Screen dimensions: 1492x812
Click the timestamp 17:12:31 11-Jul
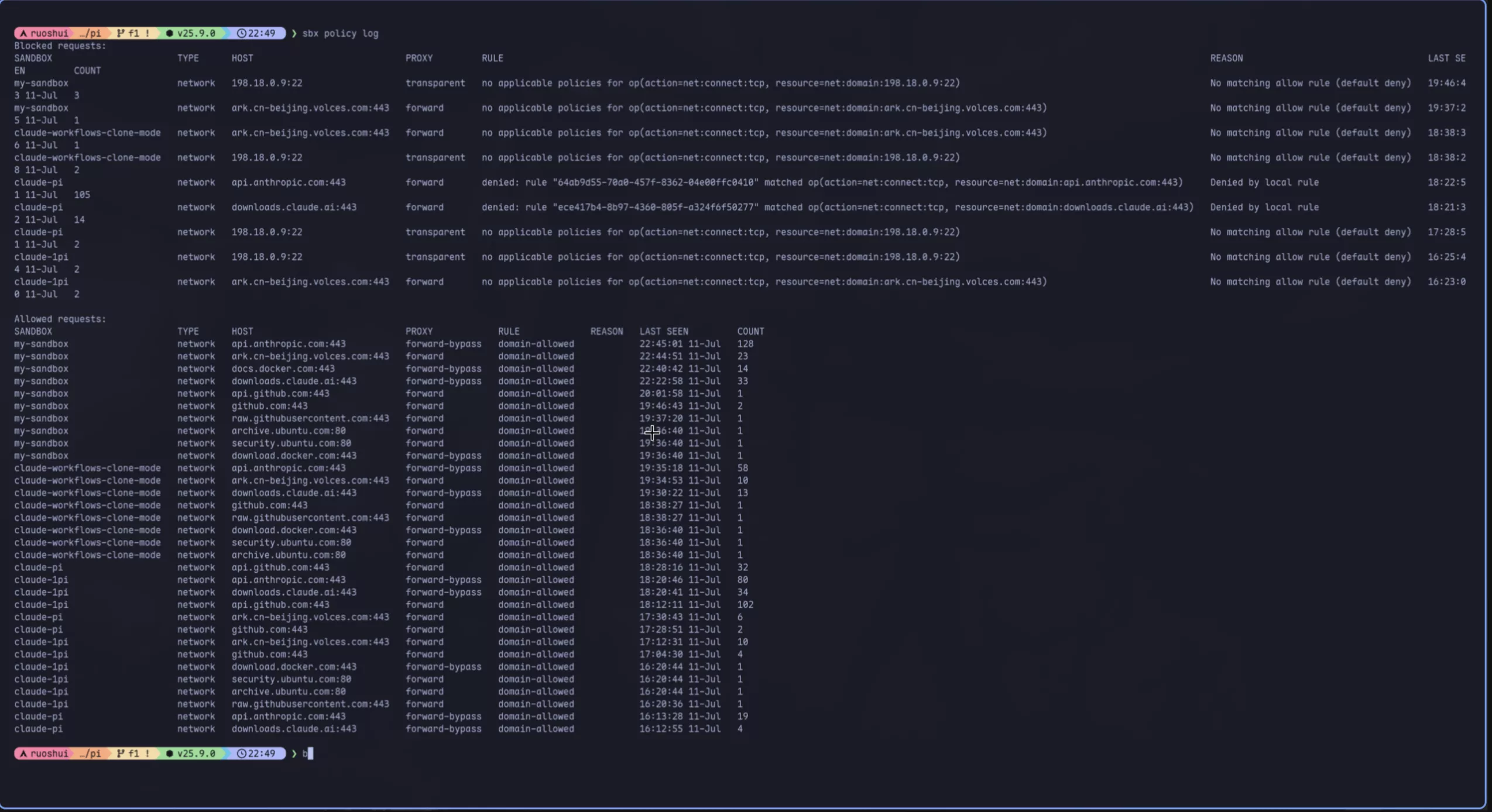[680, 642]
